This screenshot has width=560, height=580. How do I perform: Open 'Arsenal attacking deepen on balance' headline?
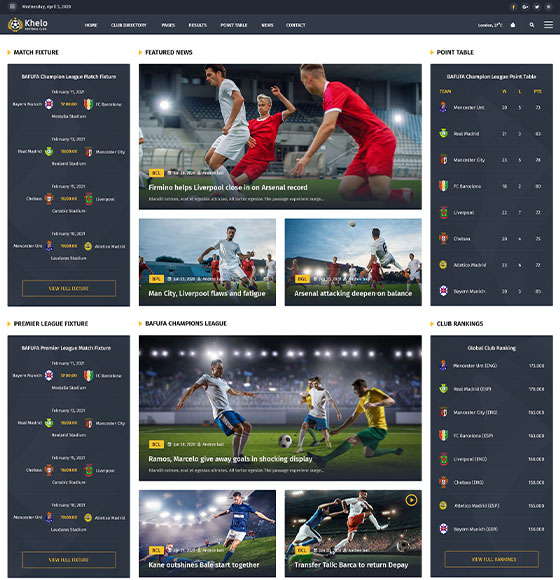pyautogui.click(x=353, y=293)
